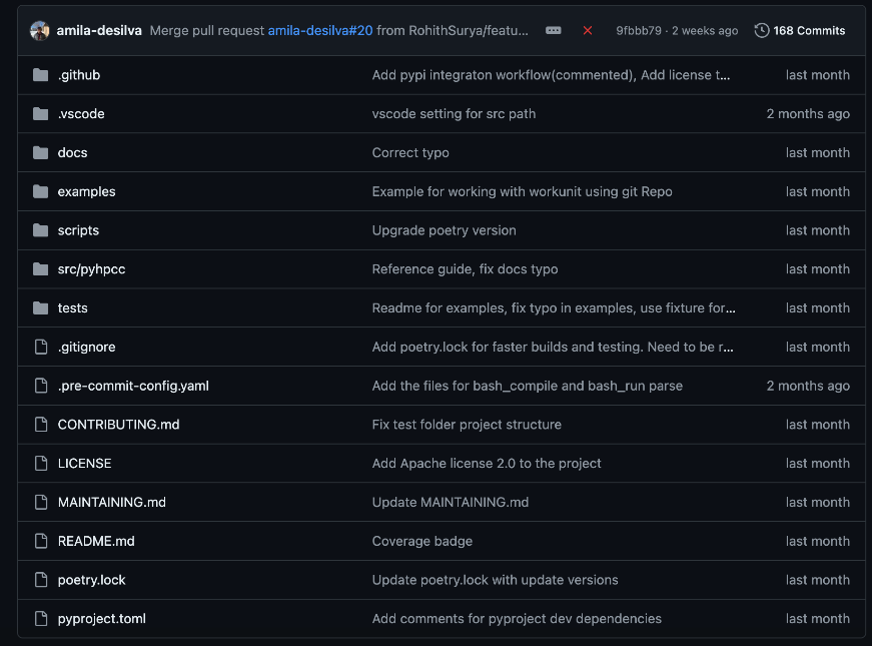Click the scripts folder icon

(x=41, y=230)
